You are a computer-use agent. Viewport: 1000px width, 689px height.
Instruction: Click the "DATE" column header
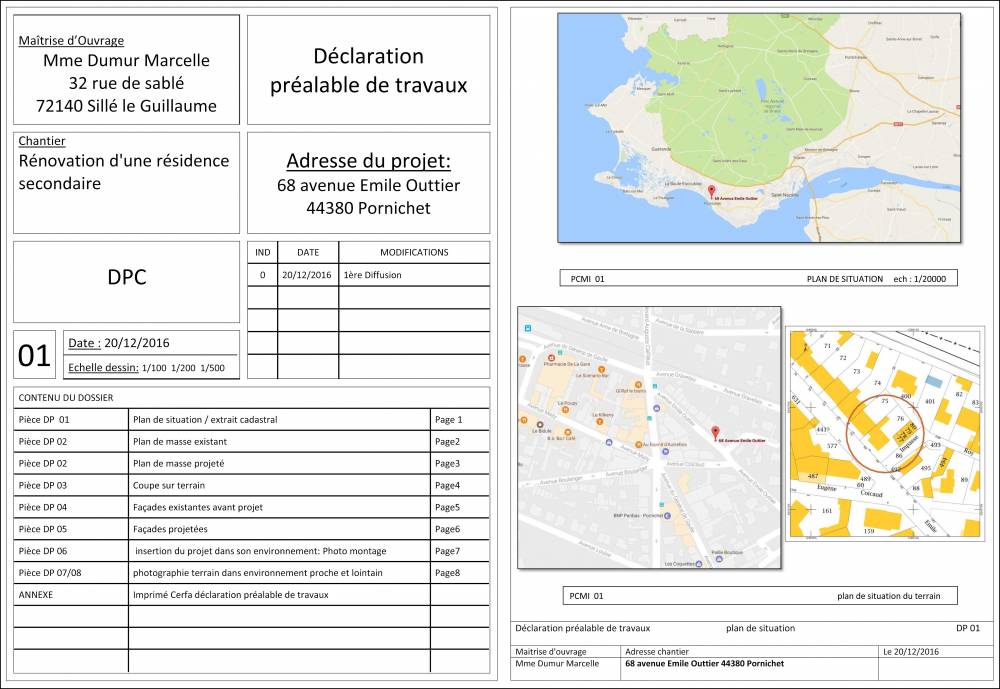pyautogui.click(x=308, y=253)
